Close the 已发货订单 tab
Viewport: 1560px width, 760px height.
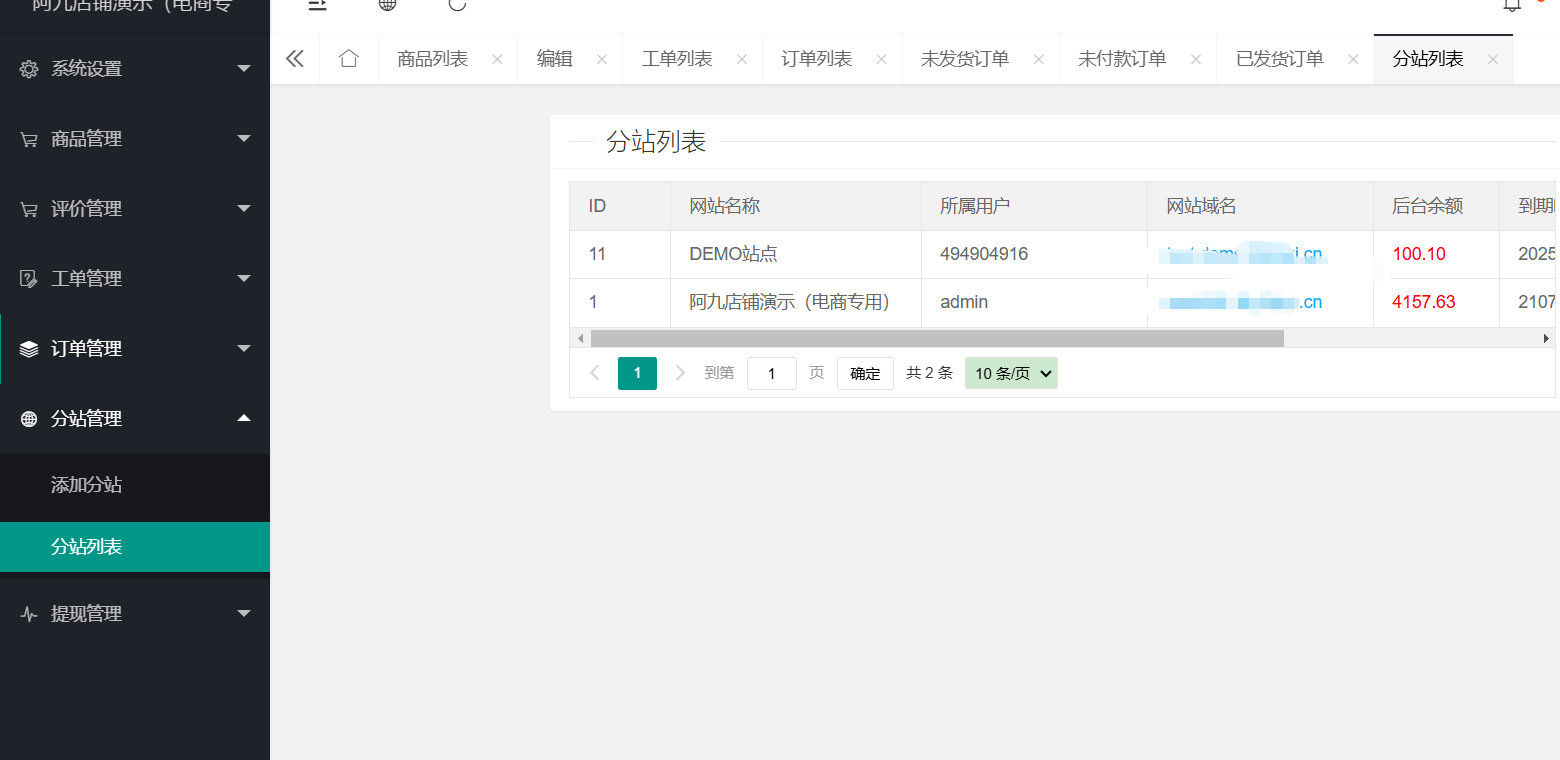1353,60
